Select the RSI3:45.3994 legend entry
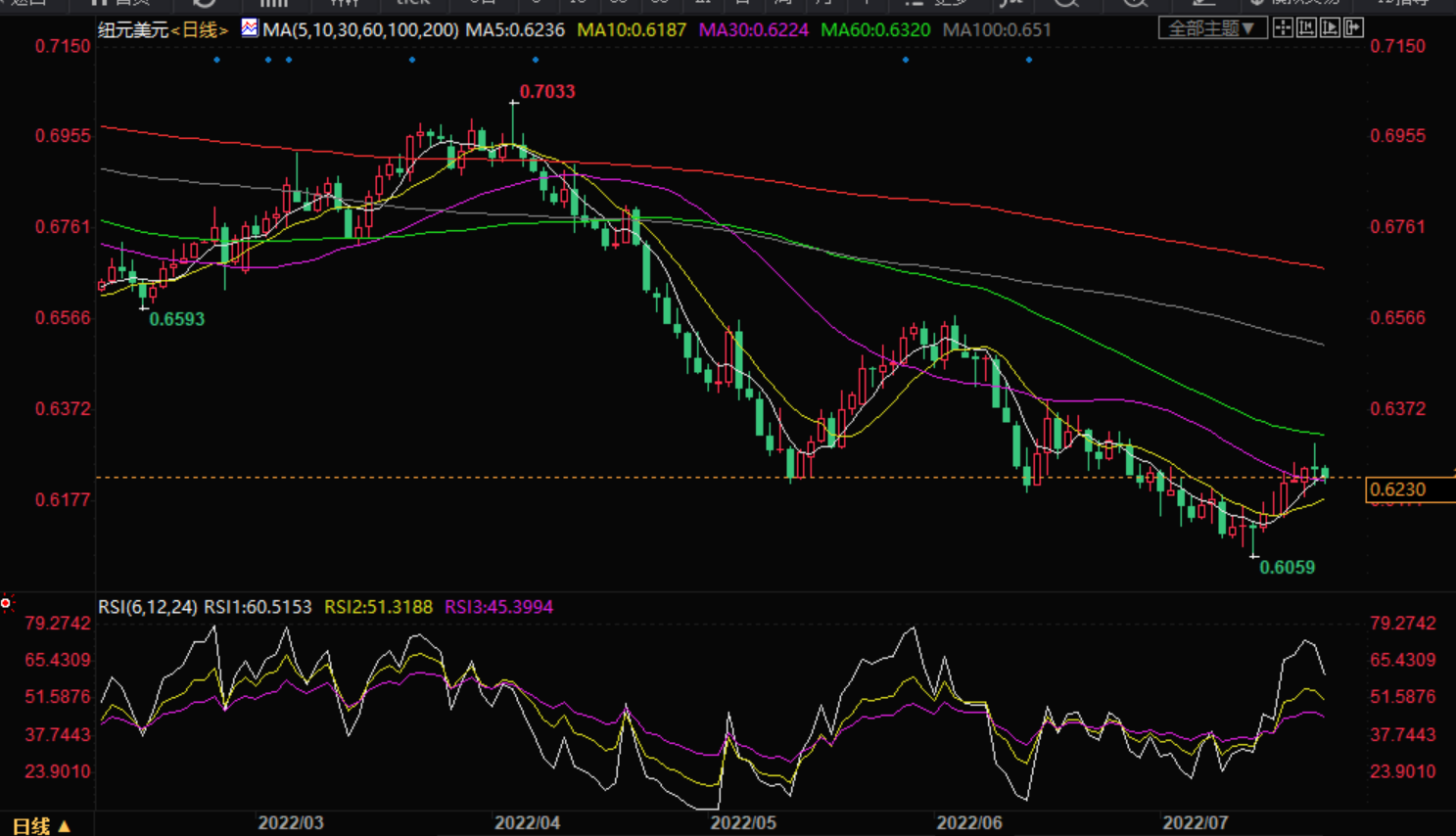Viewport: 1456px width, 836px height. tap(498, 607)
